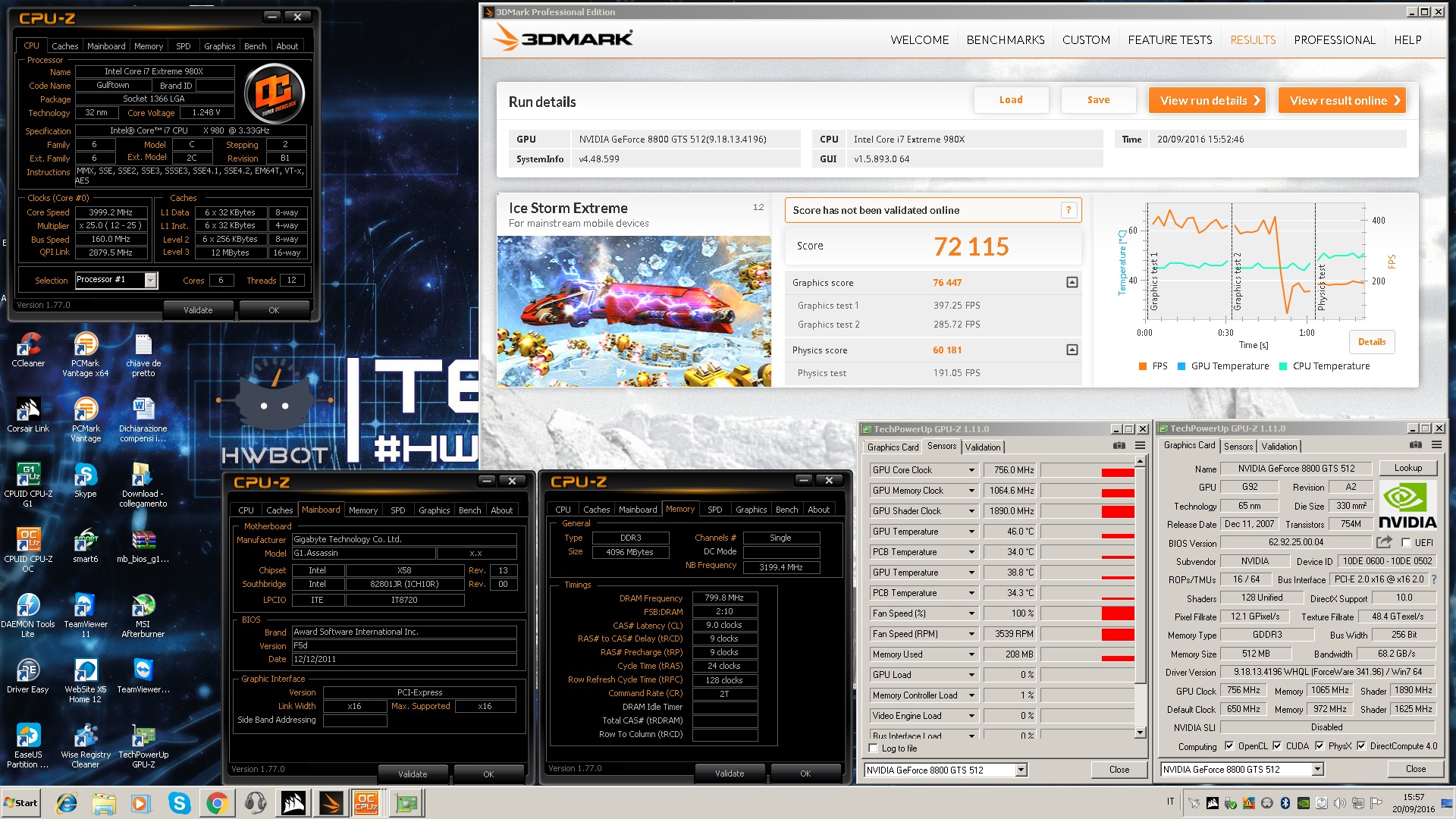Go to BENCHMARKS in the 3DMark navigation
Image resolution: width=1456 pixels, height=819 pixels.
click(1005, 40)
